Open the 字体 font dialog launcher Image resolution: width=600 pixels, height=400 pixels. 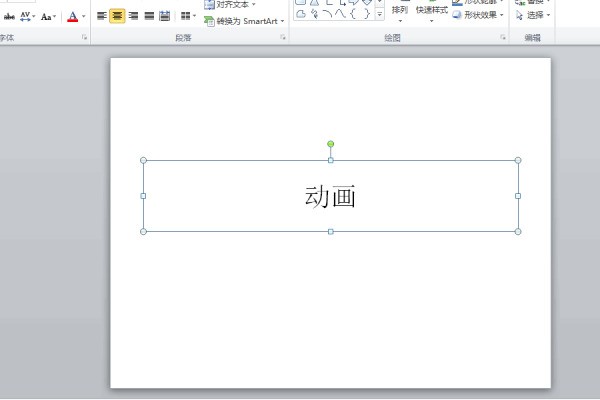click(x=84, y=37)
